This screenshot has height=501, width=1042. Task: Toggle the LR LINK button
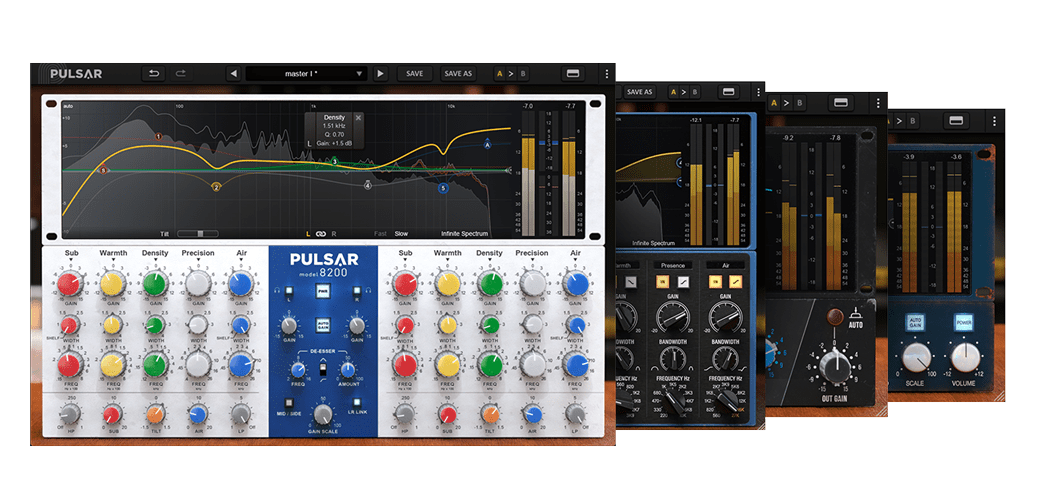click(357, 402)
